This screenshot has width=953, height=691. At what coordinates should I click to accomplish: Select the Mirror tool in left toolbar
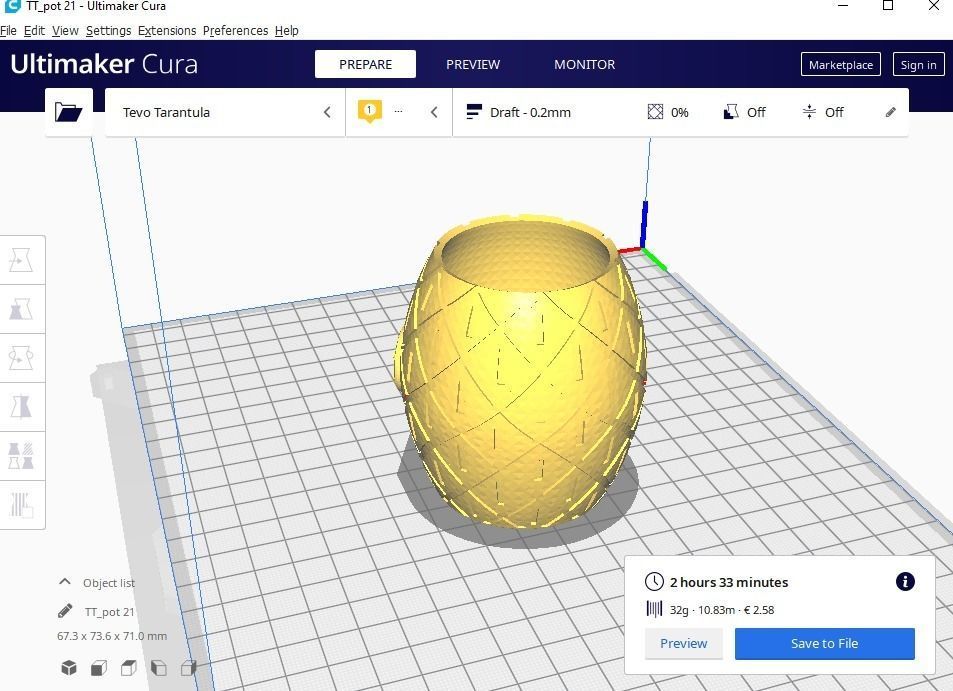[21, 407]
